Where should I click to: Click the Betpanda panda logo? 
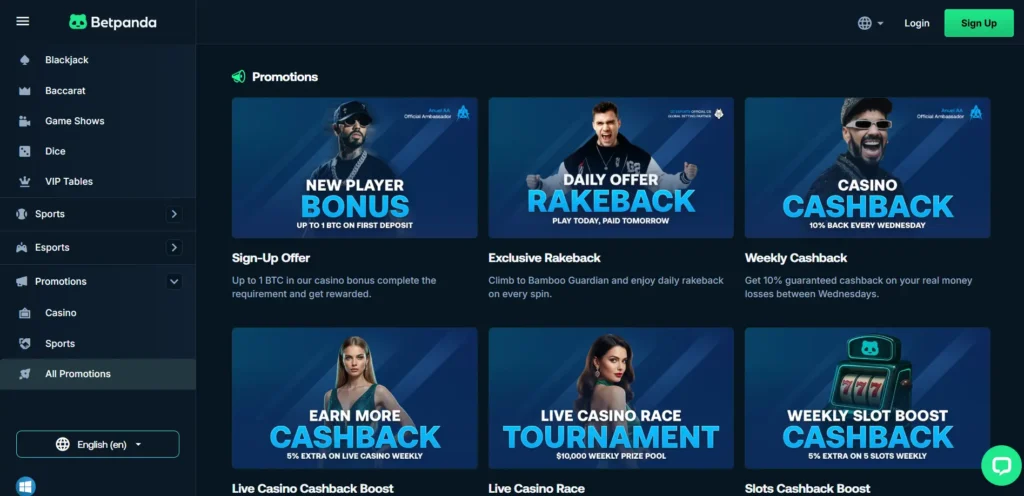click(x=78, y=22)
